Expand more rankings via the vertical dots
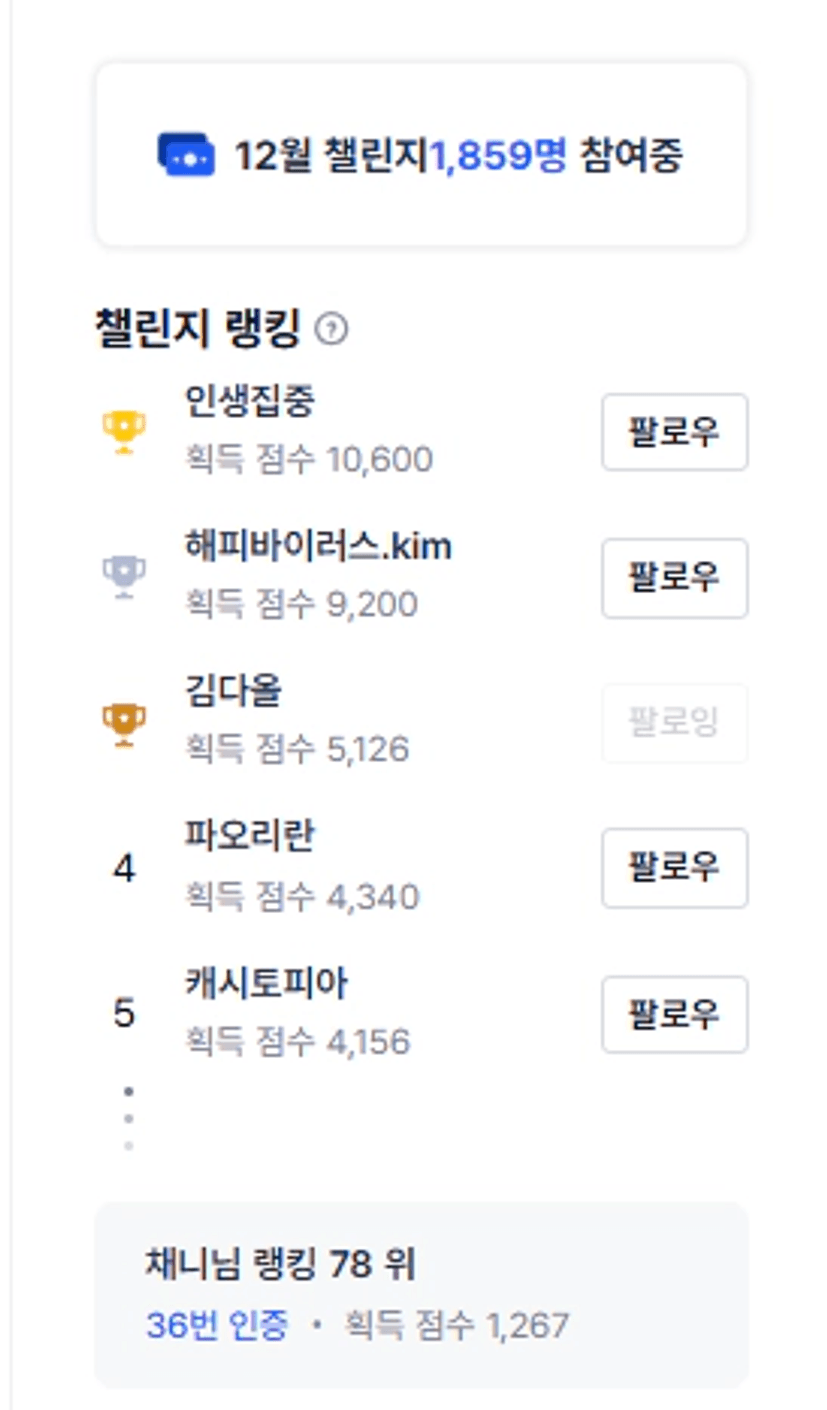This screenshot has height=1410, width=827. pyautogui.click(x=128, y=1117)
